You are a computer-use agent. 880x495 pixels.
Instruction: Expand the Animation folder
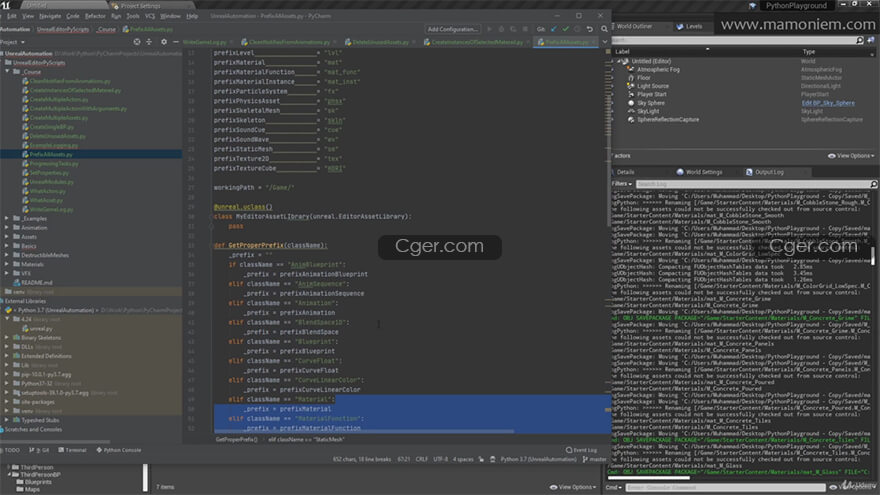pyautogui.click(x=7, y=228)
